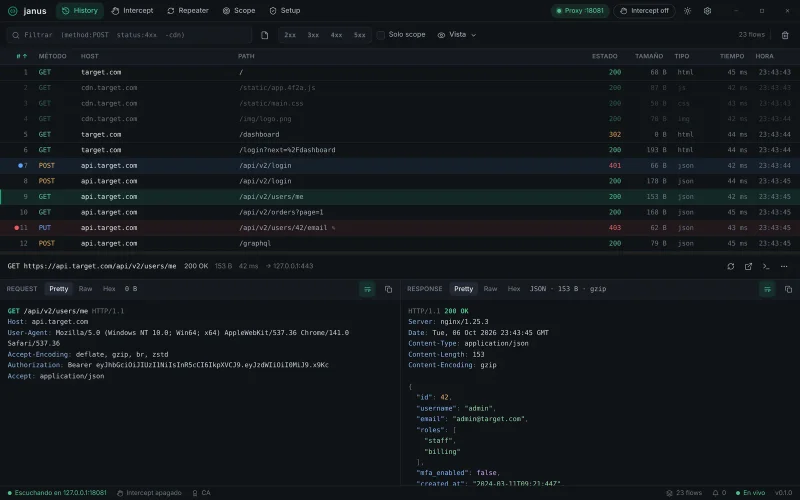Clear flows with the trash icon

pyautogui.click(x=785, y=35)
